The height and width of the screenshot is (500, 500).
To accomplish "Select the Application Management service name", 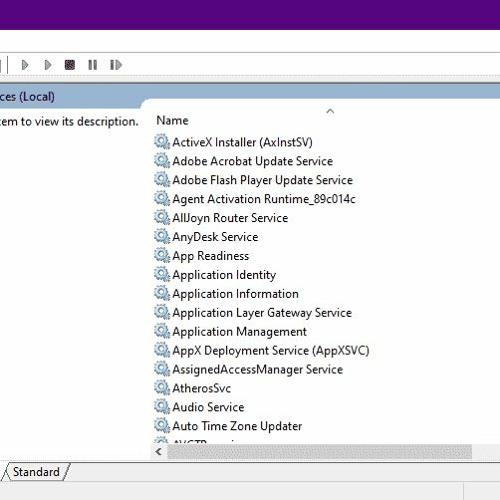I will (239, 332).
